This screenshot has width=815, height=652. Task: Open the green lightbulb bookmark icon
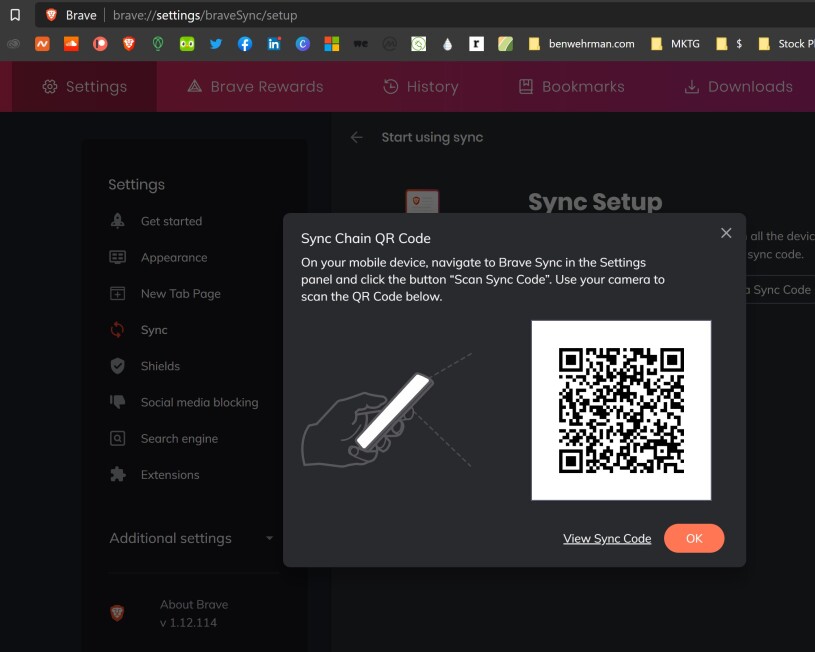157,44
